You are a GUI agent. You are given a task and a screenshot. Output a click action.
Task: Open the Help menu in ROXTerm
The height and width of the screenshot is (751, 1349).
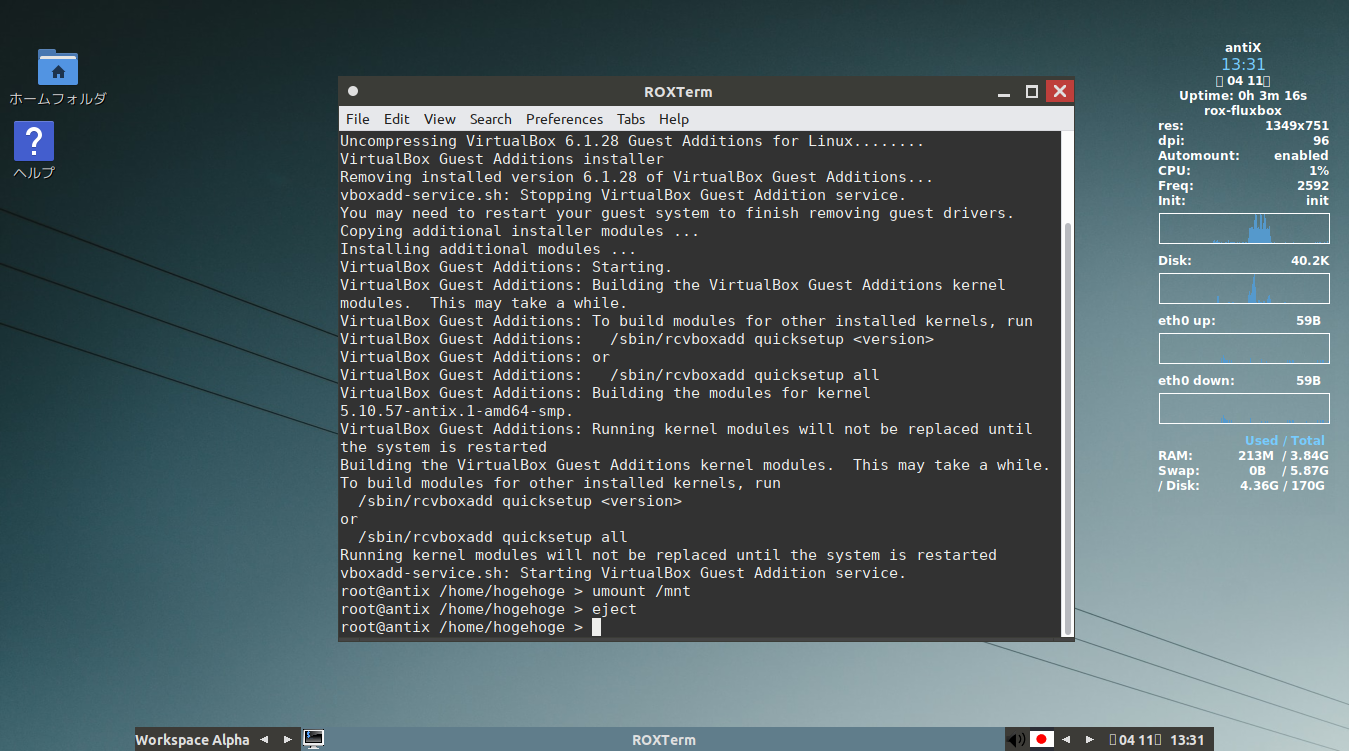point(673,119)
